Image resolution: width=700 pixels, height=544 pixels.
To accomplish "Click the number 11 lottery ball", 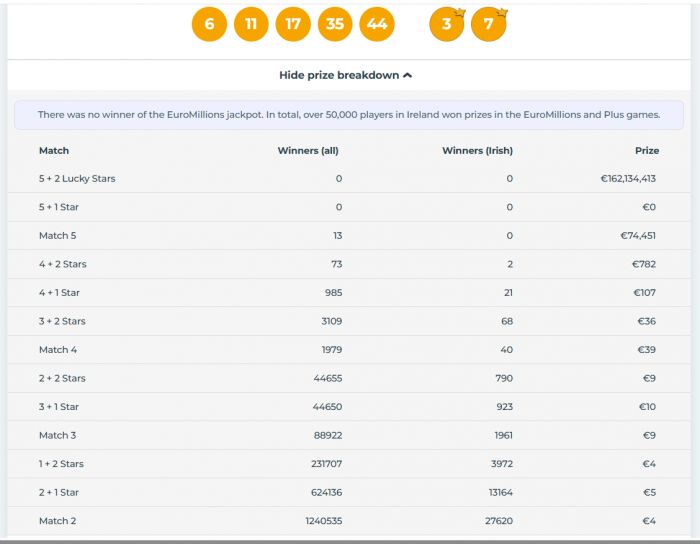I will [251, 24].
